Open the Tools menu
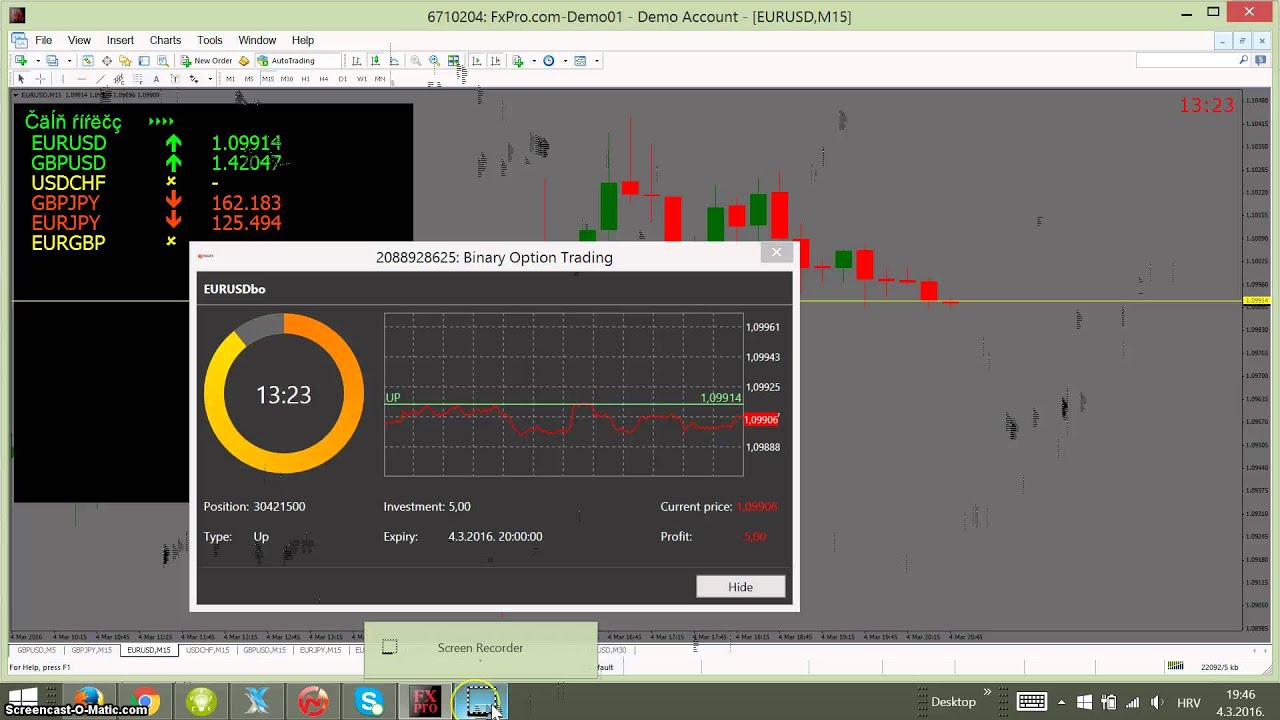1280x720 pixels. click(x=210, y=40)
